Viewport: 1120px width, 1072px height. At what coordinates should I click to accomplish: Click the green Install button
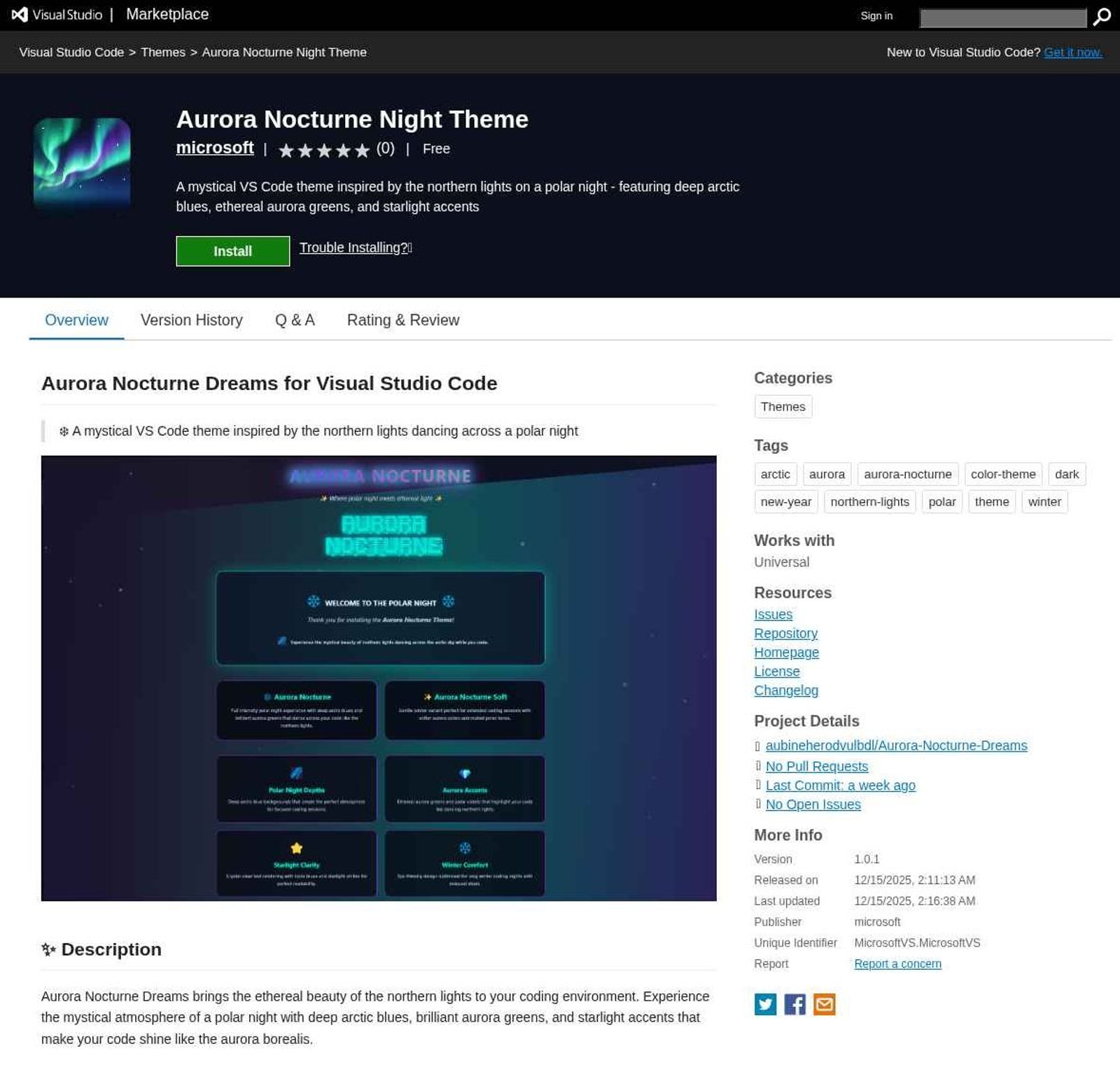[232, 251]
